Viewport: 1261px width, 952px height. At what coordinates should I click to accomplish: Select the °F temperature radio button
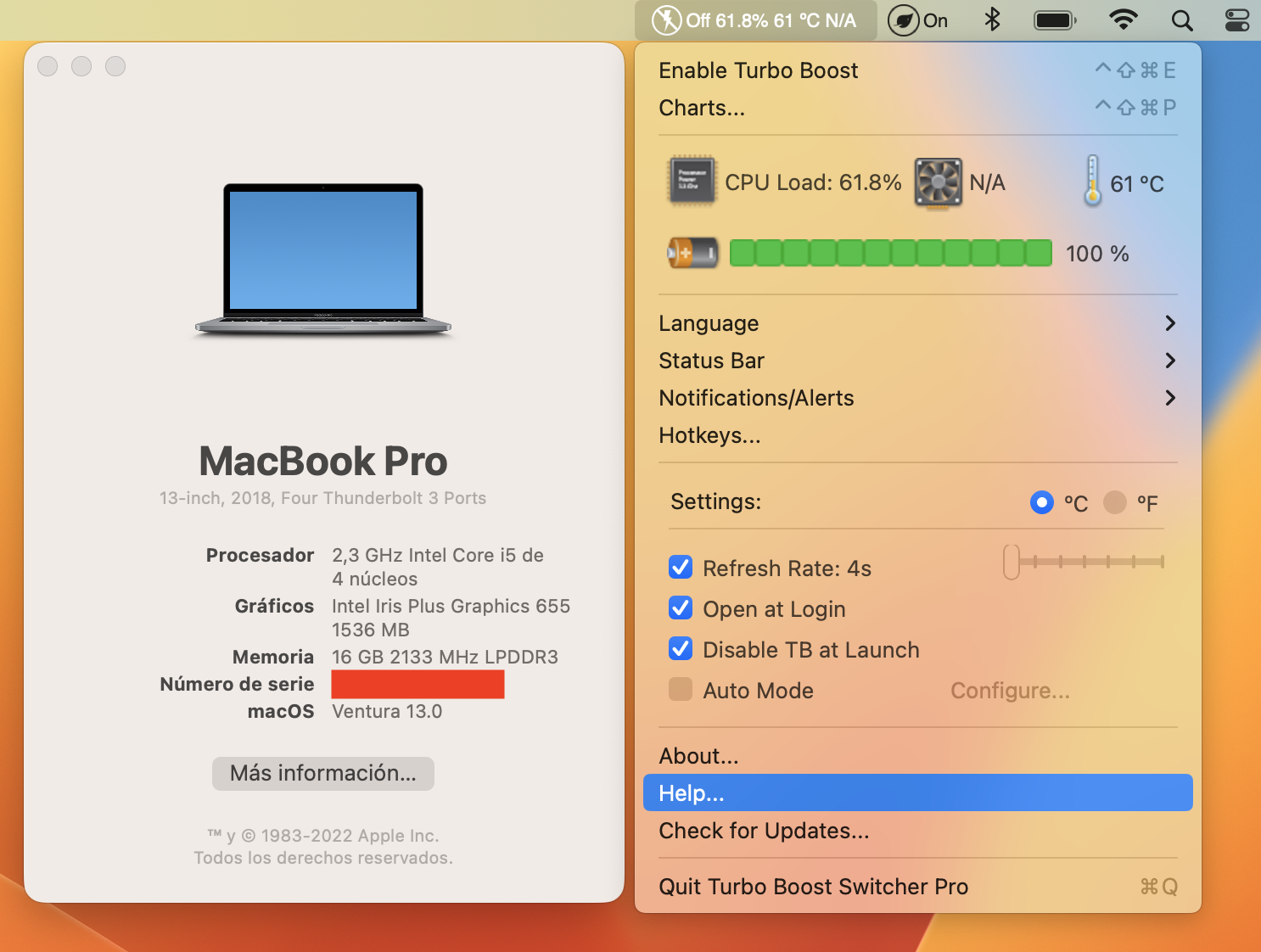click(1115, 502)
